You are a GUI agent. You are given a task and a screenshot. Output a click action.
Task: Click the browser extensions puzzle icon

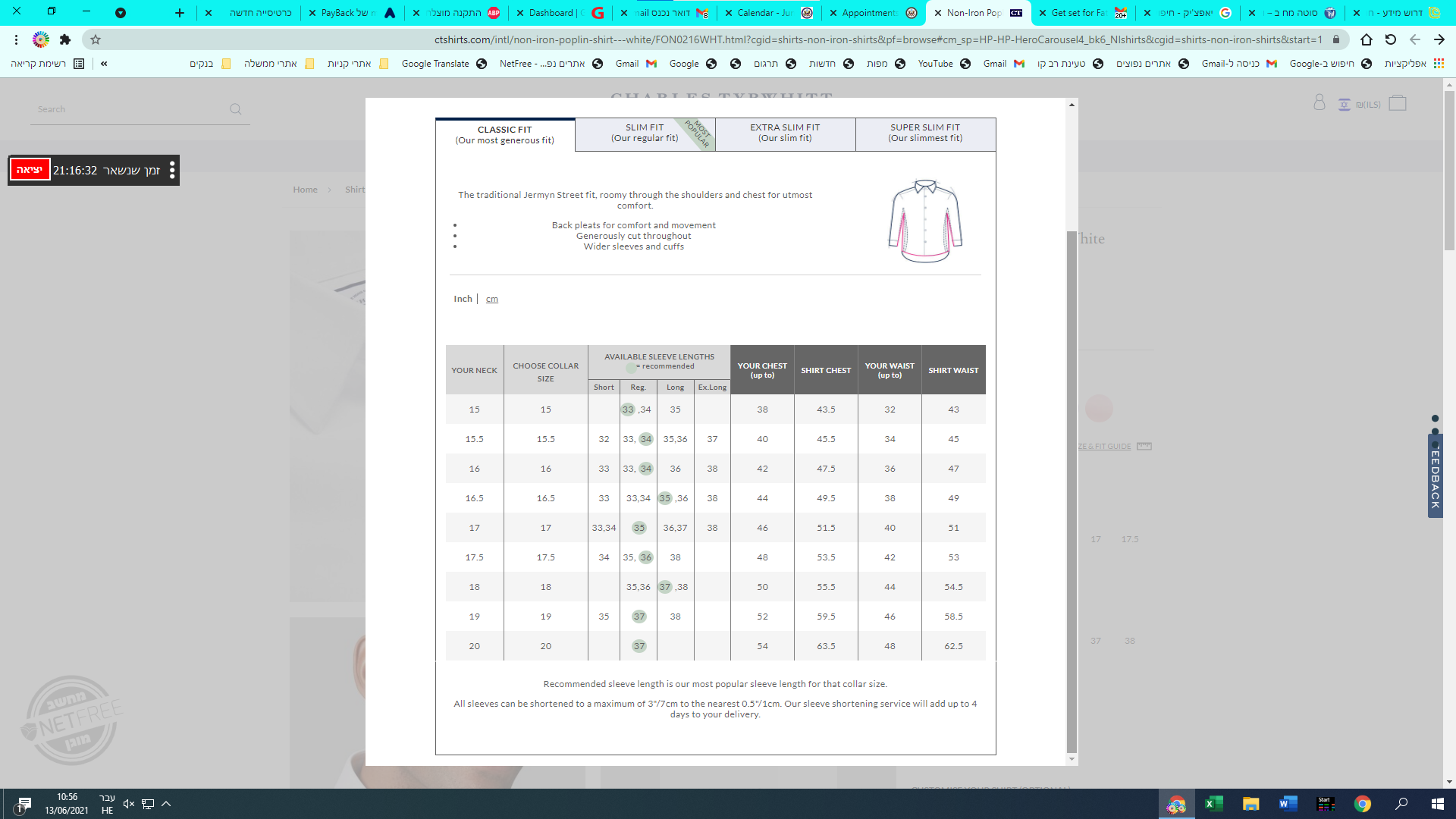point(65,39)
